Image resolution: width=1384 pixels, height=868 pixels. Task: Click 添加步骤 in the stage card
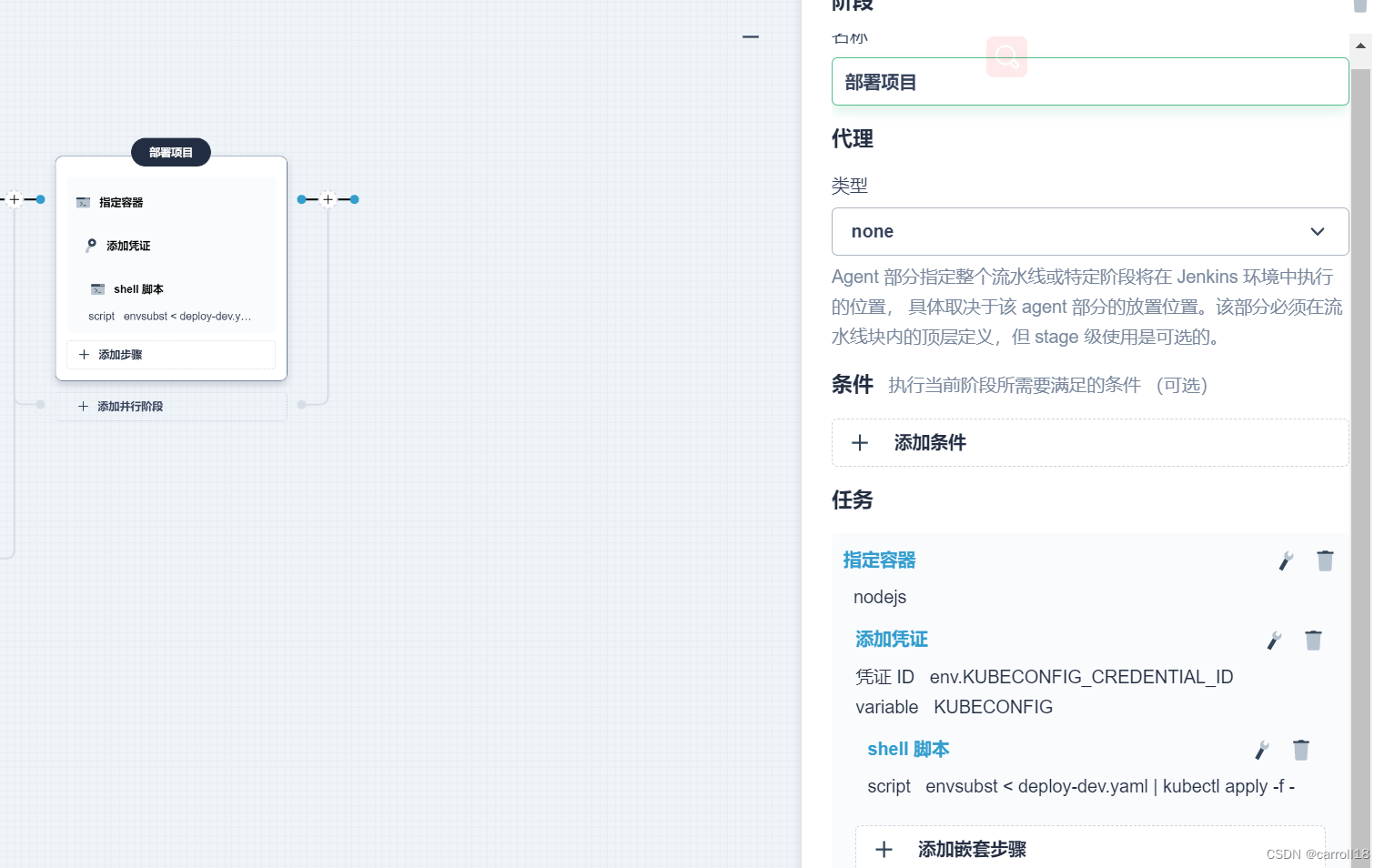(171, 355)
